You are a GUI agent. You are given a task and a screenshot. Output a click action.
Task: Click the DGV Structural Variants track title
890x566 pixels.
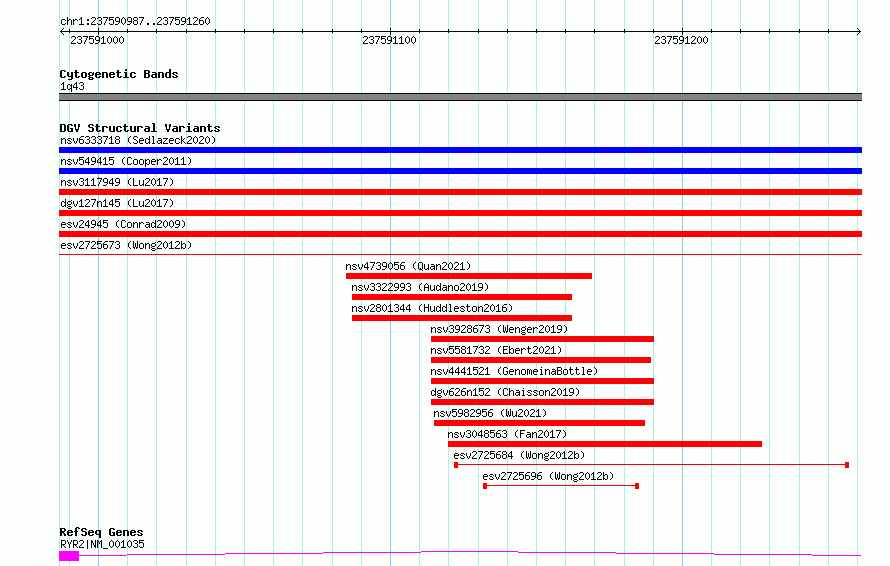(x=140, y=128)
